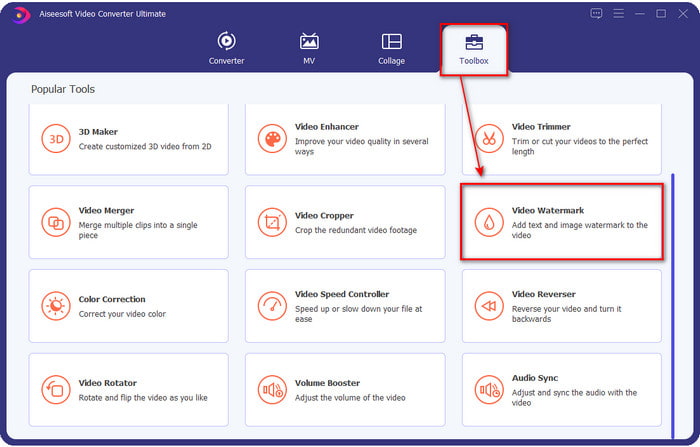Open the 3D Maker tool title
The height and width of the screenshot is (447, 700).
98,132
